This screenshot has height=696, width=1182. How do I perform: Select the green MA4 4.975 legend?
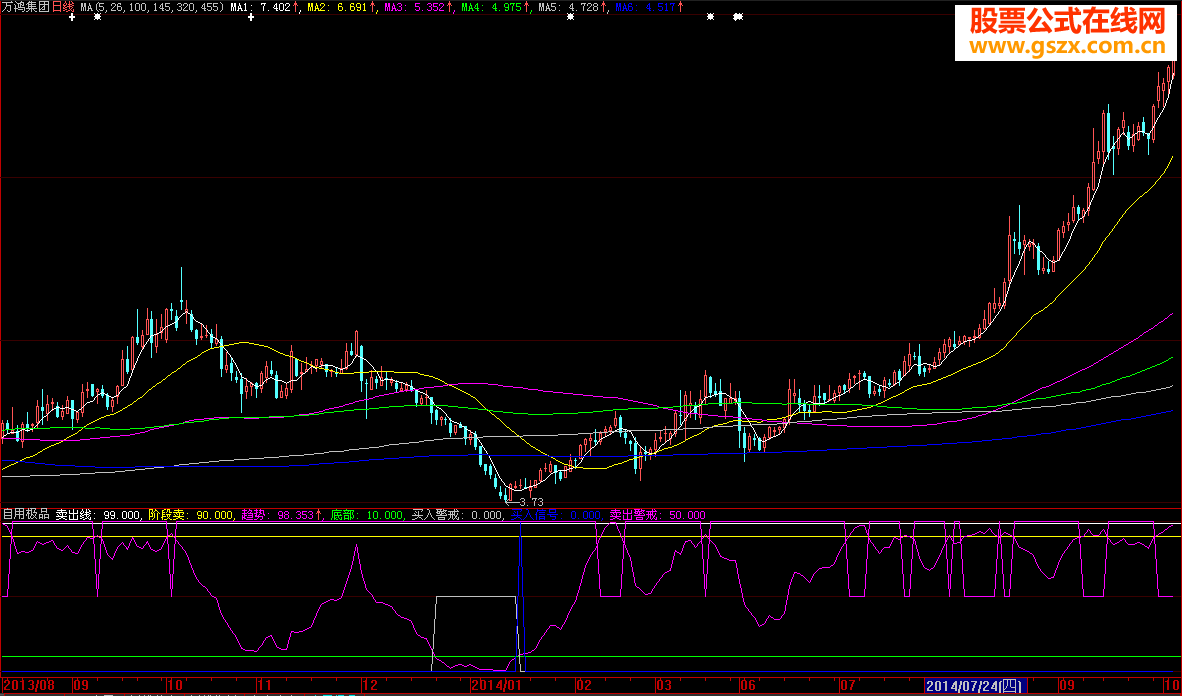coord(492,7)
